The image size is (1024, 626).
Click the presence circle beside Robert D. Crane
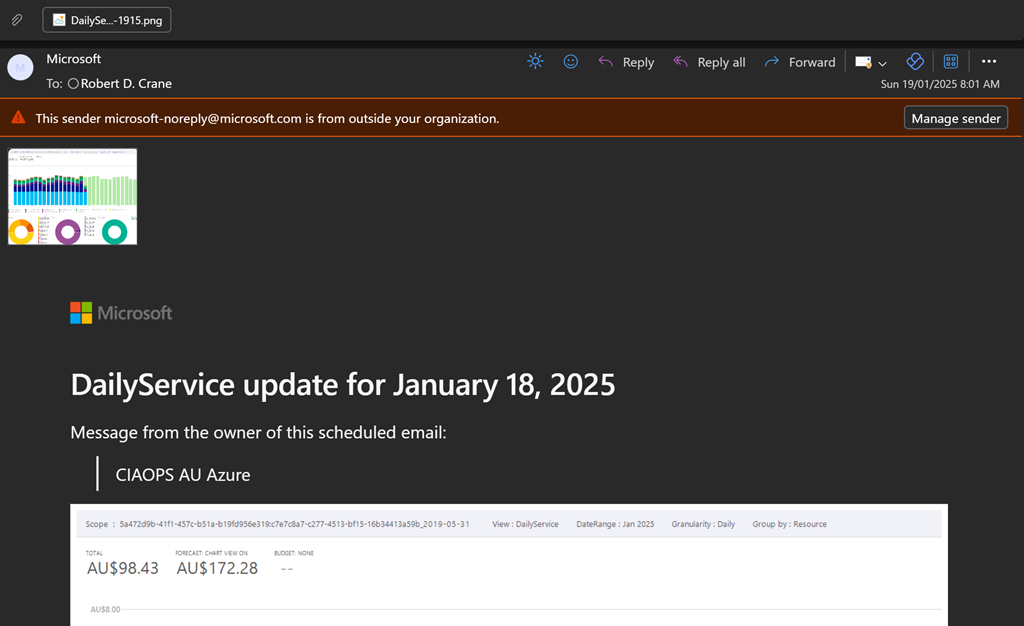click(x=73, y=84)
